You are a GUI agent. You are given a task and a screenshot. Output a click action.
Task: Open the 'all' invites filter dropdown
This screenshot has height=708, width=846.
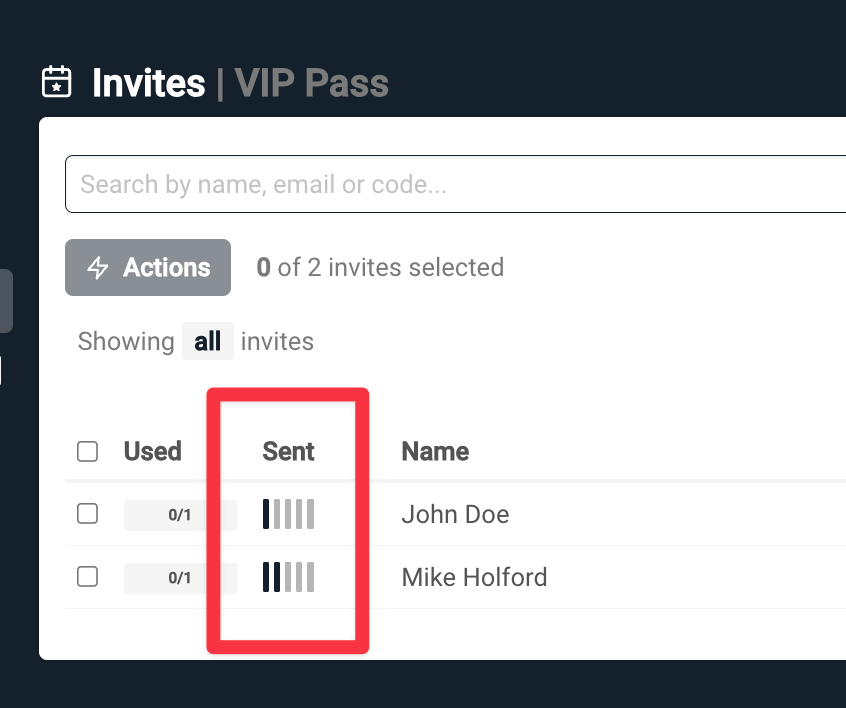click(208, 341)
